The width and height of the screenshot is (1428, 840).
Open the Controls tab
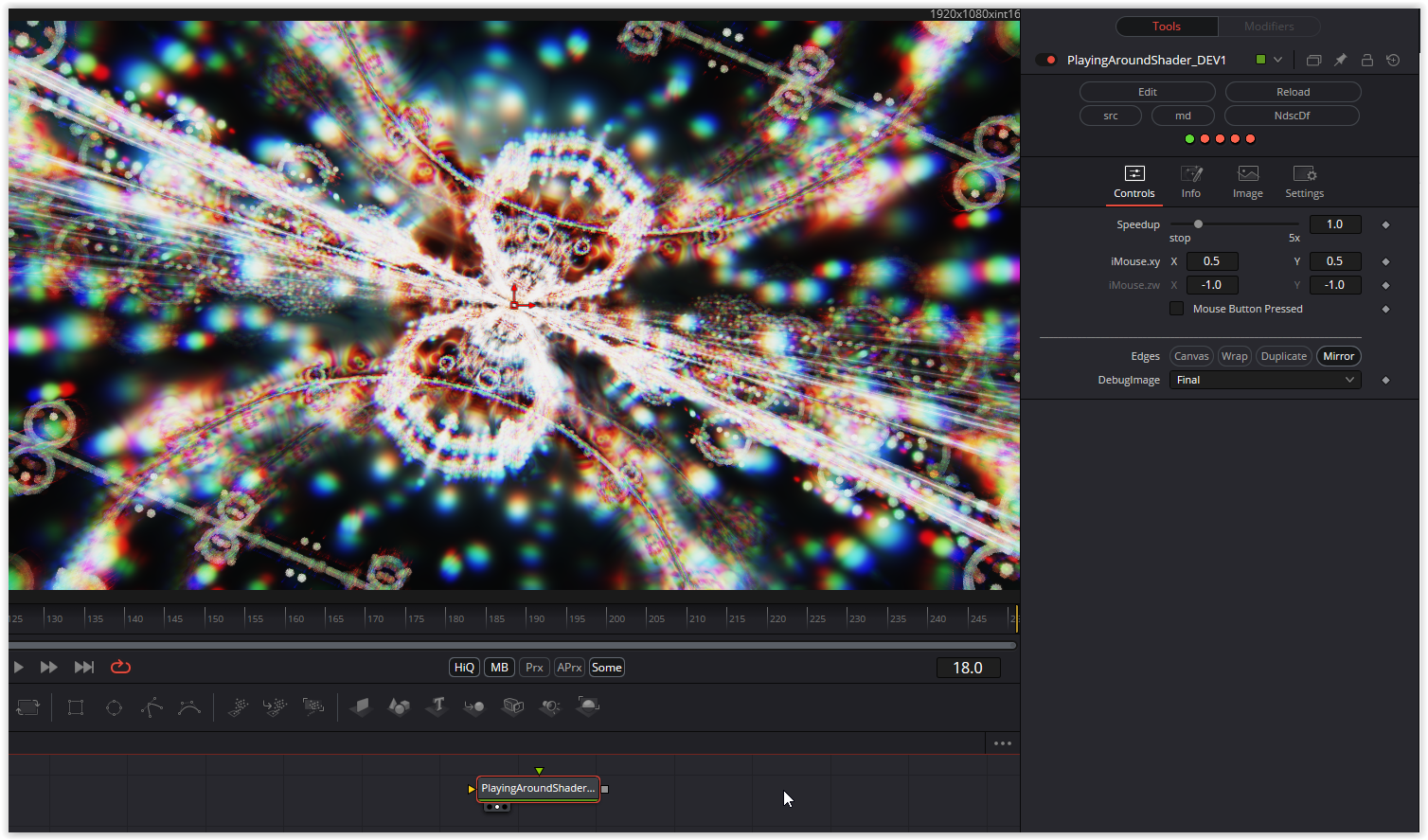[1134, 183]
